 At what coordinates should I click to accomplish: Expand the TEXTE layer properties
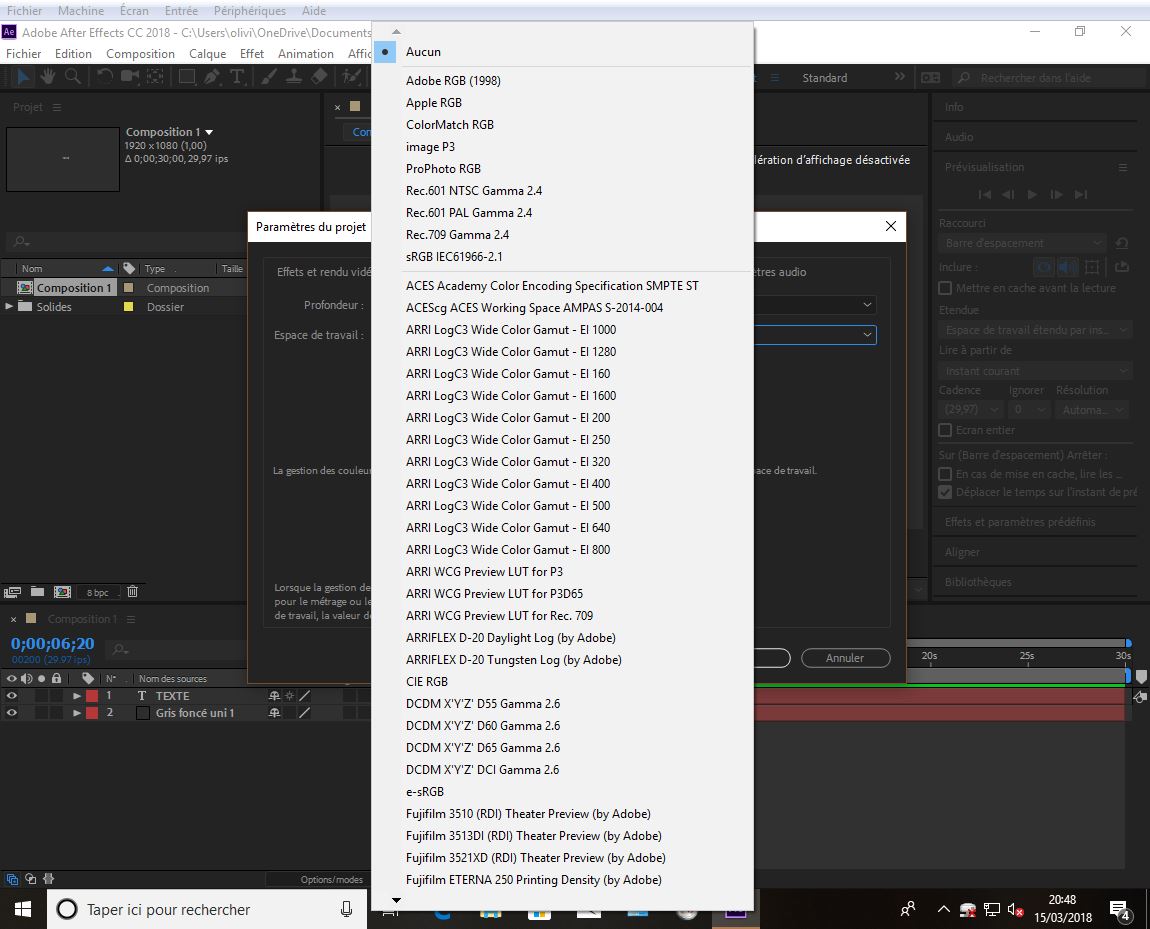point(77,696)
